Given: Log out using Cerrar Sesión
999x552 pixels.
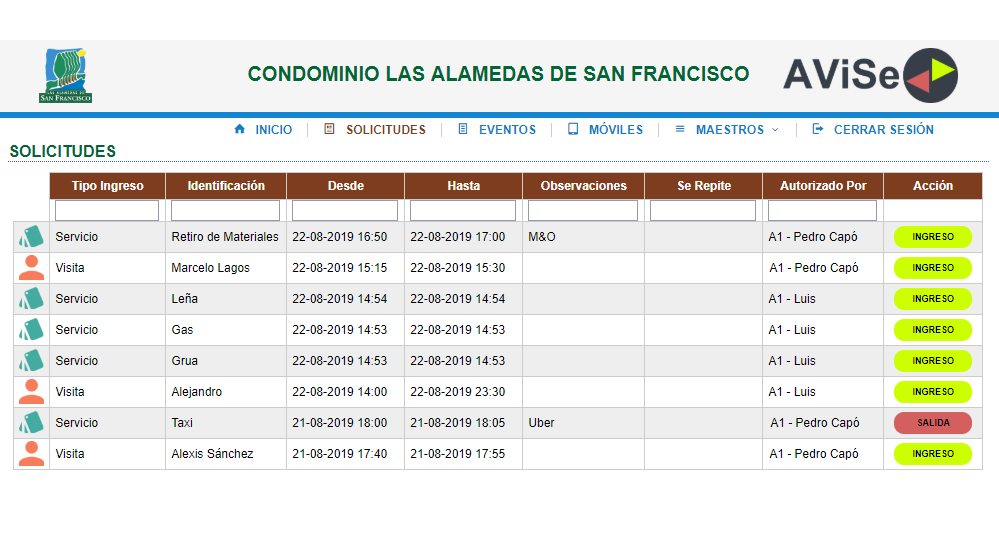Looking at the screenshot, I should (873, 130).
